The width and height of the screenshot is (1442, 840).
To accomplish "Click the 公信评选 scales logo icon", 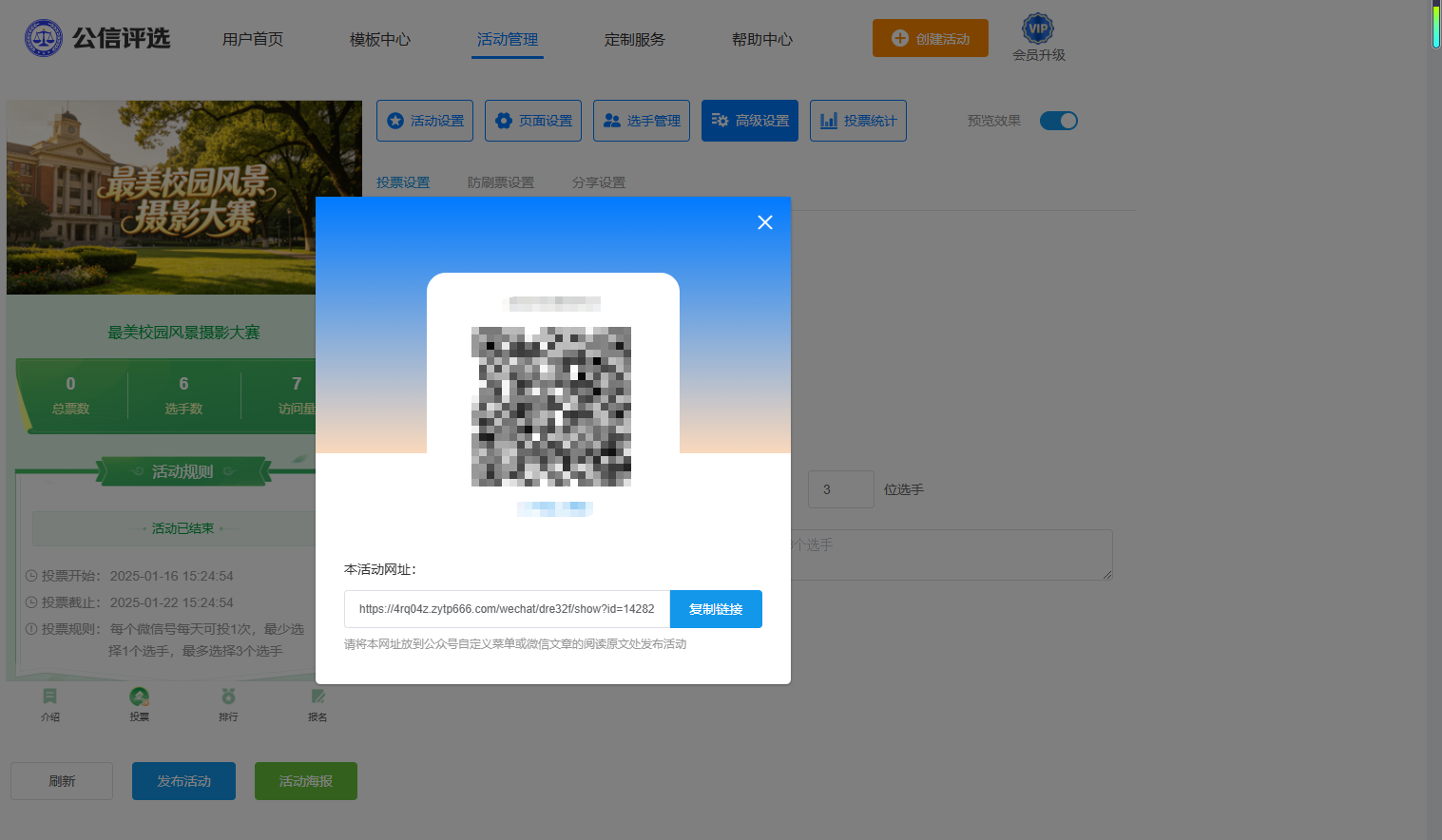I will point(43,38).
